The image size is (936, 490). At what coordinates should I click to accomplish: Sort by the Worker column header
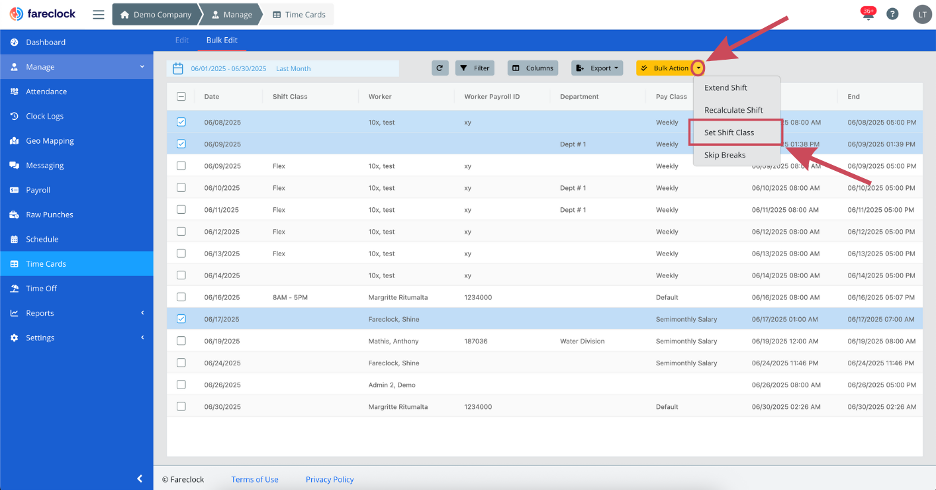[380, 97]
